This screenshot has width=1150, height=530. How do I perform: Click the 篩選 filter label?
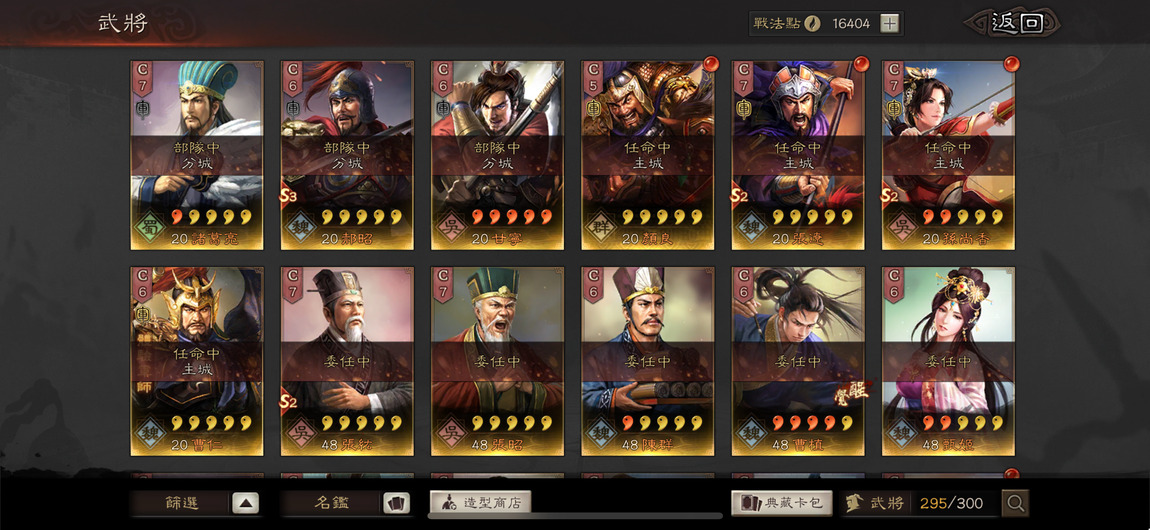pyautogui.click(x=181, y=503)
